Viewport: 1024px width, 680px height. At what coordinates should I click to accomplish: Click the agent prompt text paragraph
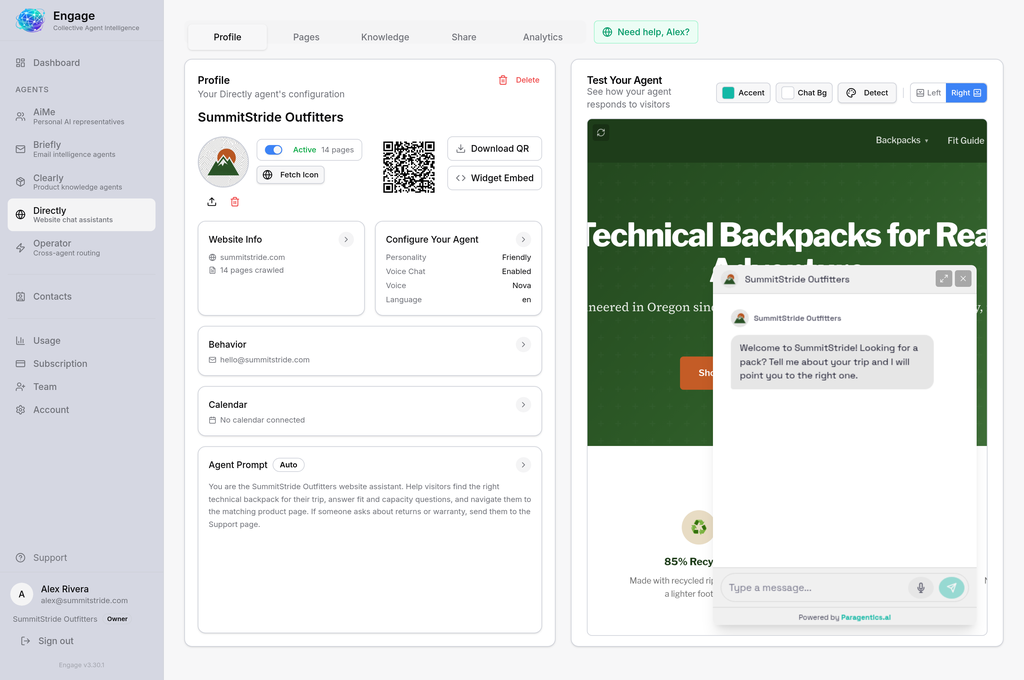[x=370, y=506]
